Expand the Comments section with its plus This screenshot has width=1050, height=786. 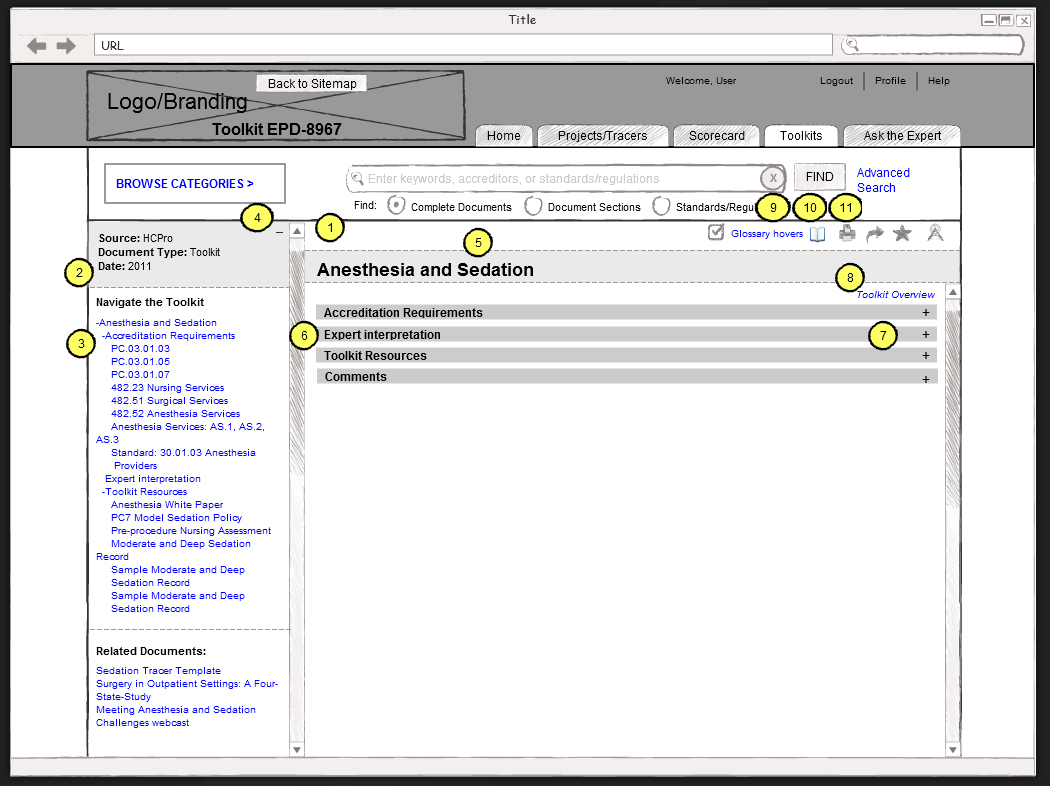point(925,379)
